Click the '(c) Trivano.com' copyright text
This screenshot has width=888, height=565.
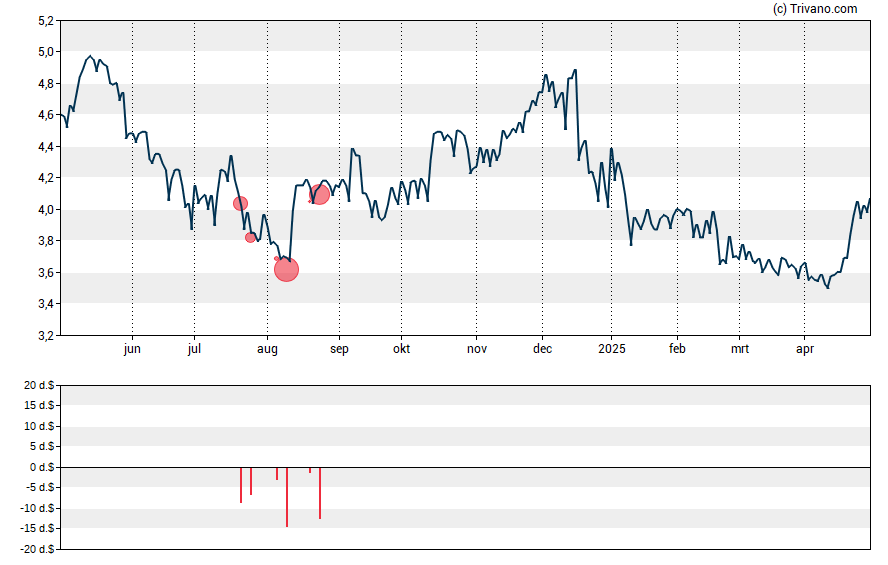pyautogui.click(x=815, y=8)
